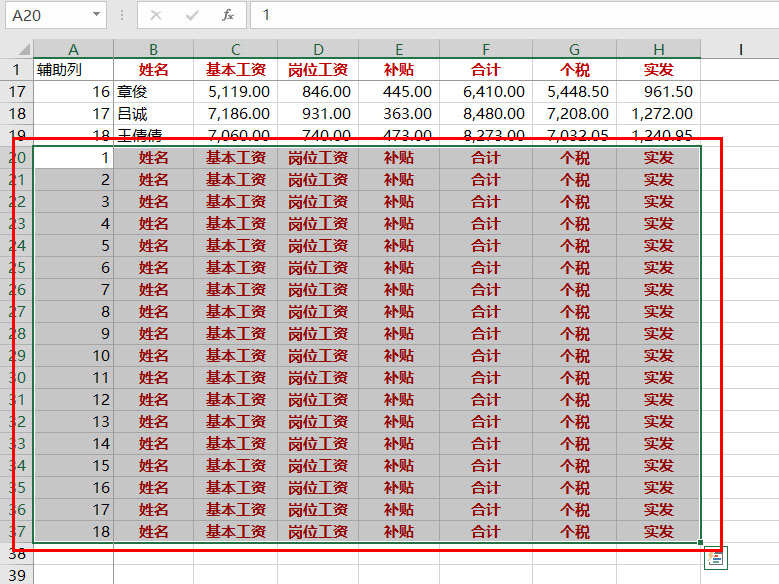779x584 pixels.
Task: Click 合计 cell in row 30
Action: [x=486, y=377]
